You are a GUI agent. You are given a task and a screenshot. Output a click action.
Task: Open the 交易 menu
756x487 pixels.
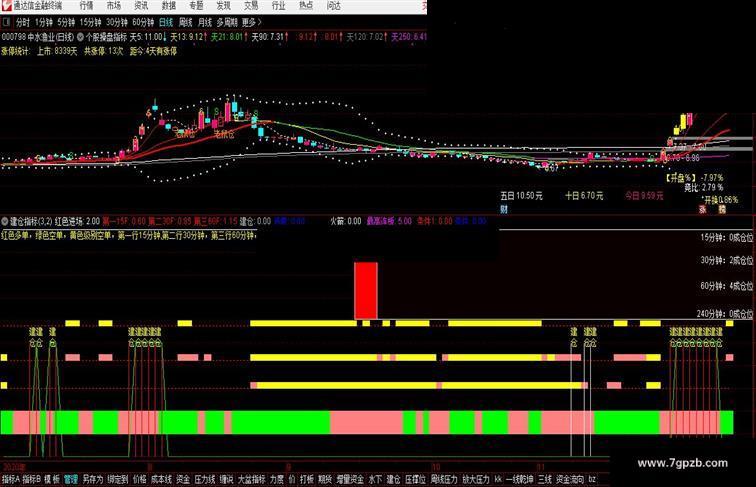pos(251,6)
